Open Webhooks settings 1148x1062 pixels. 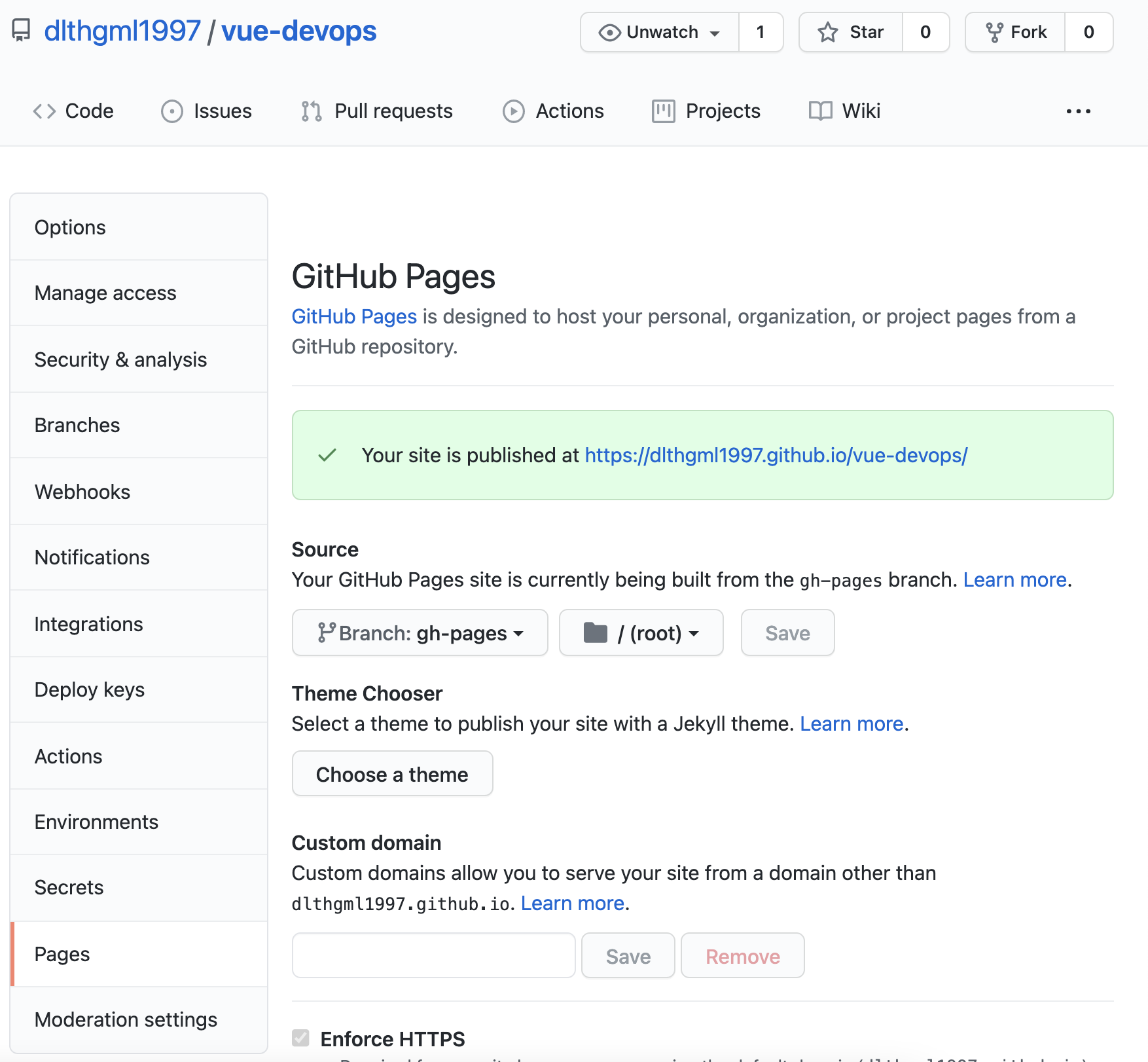[x=139, y=492]
